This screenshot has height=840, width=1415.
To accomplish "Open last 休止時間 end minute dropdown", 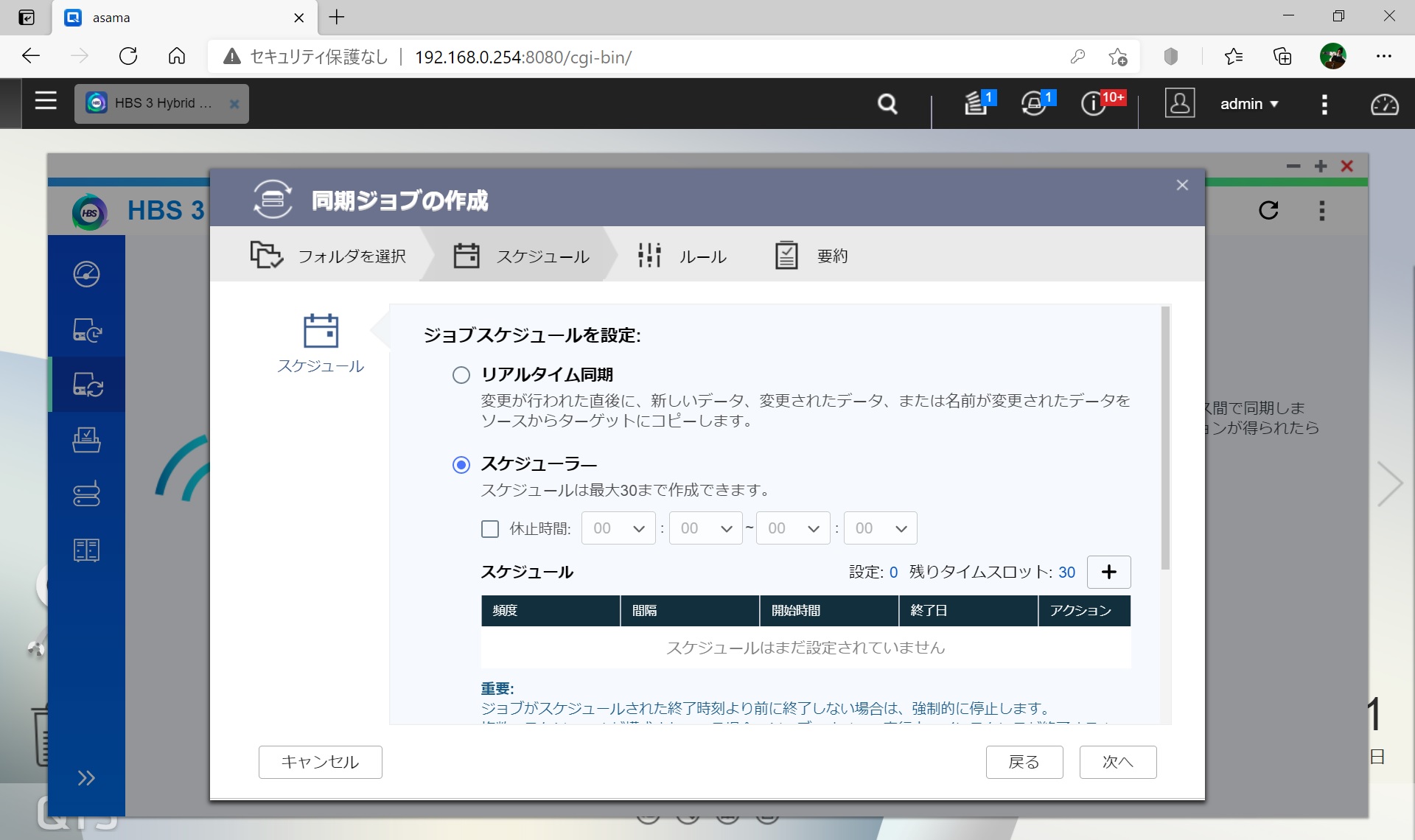I will pyautogui.click(x=880, y=528).
